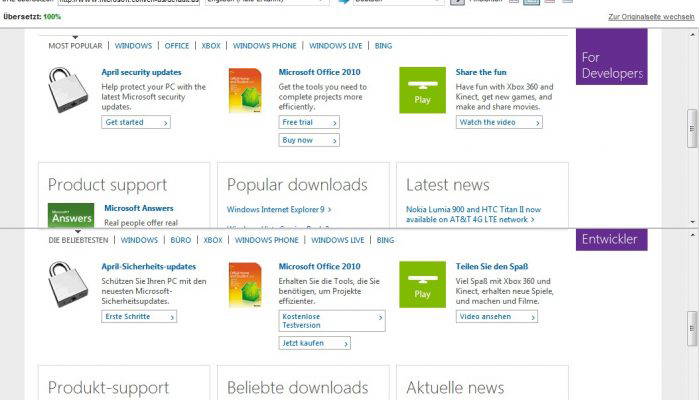Screen dimensions: 700x400
Task: Open the Microsoft Office 2010 link in German pane
Action: pos(320,267)
